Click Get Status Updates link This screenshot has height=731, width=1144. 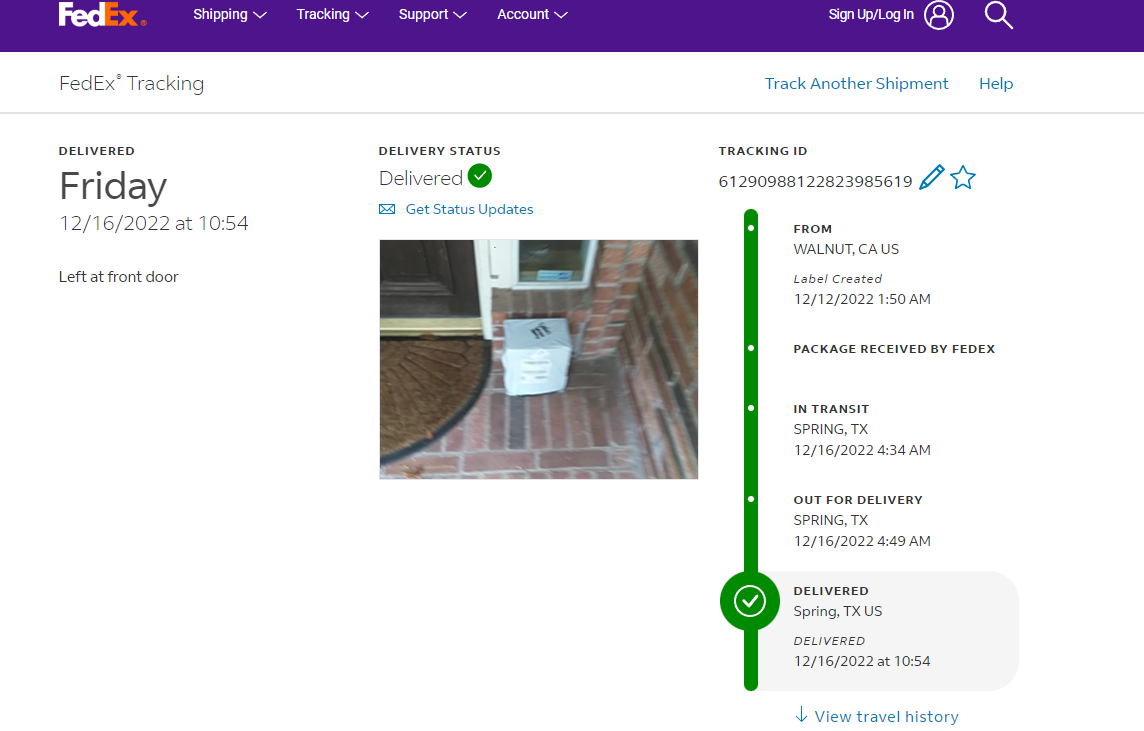coord(469,209)
